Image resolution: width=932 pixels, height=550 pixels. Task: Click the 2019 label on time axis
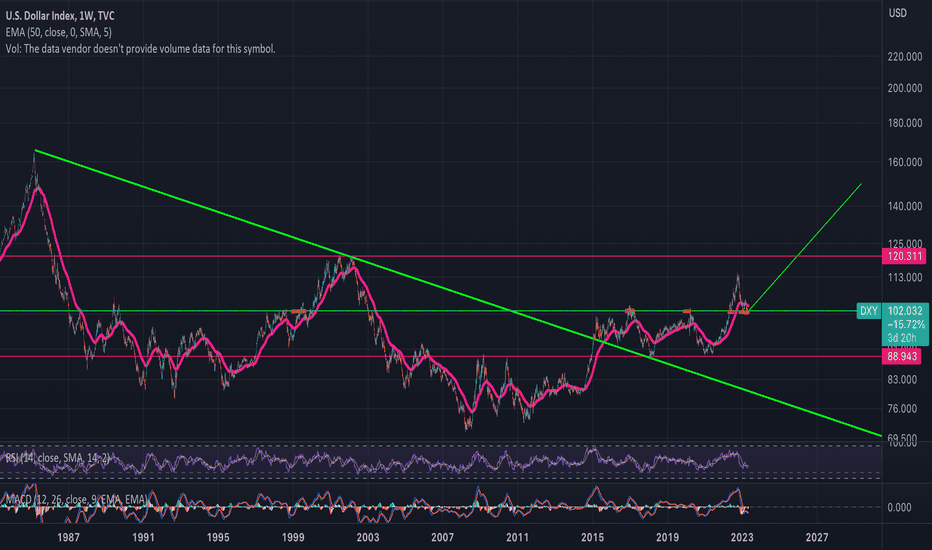tap(667, 538)
